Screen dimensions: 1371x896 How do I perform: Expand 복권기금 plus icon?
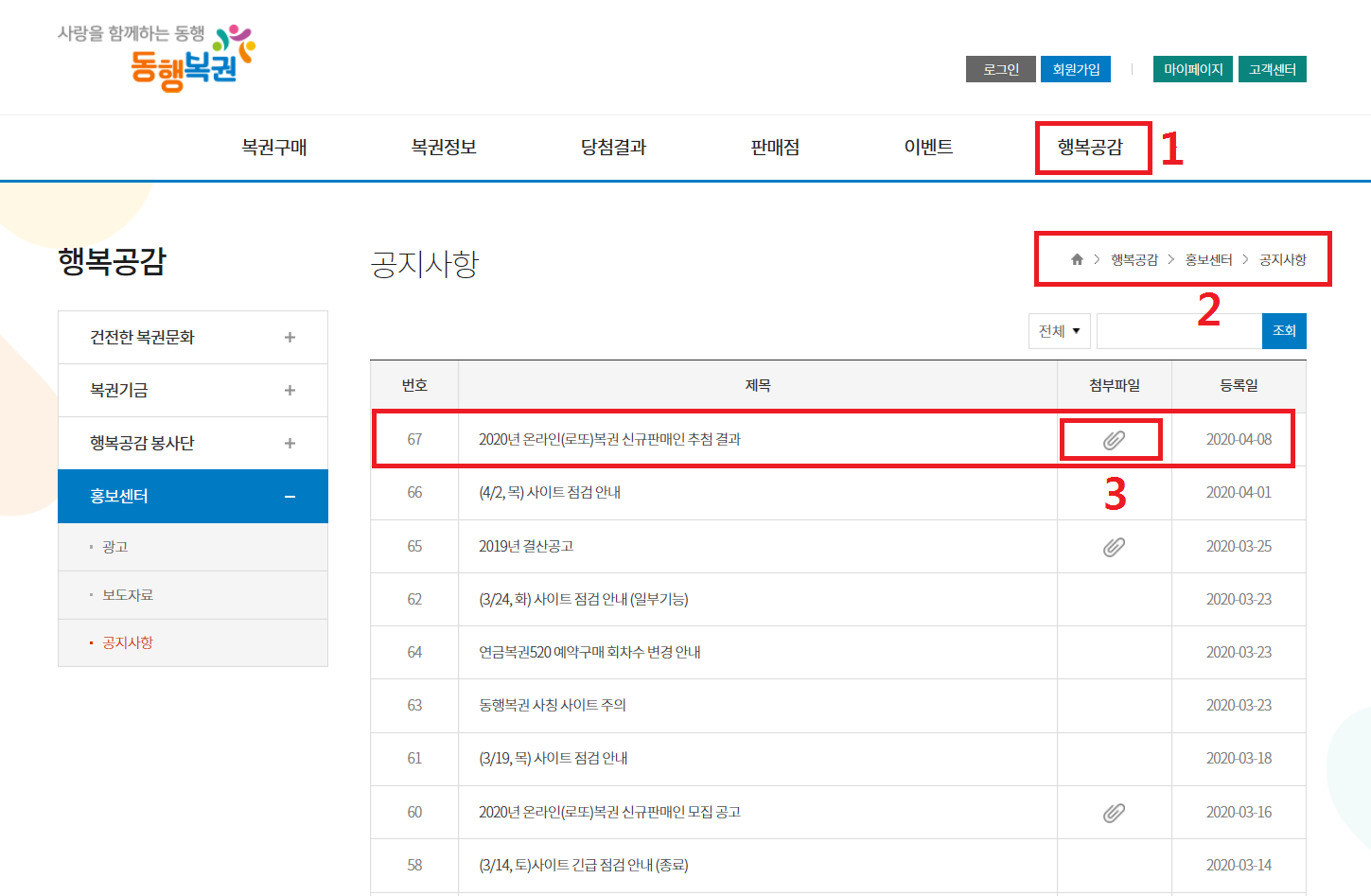click(290, 390)
